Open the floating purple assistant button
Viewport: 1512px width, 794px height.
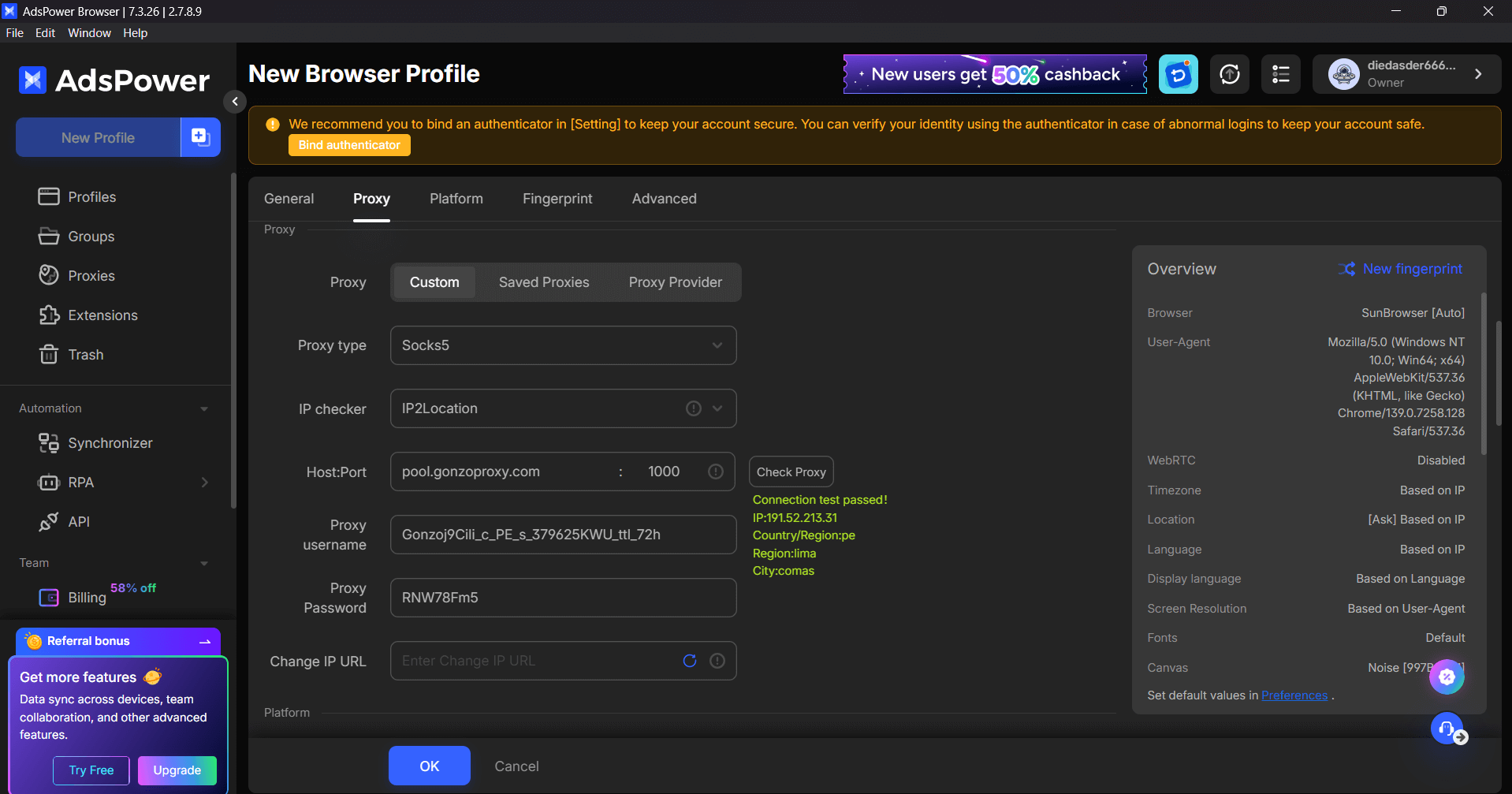(x=1447, y=677)
